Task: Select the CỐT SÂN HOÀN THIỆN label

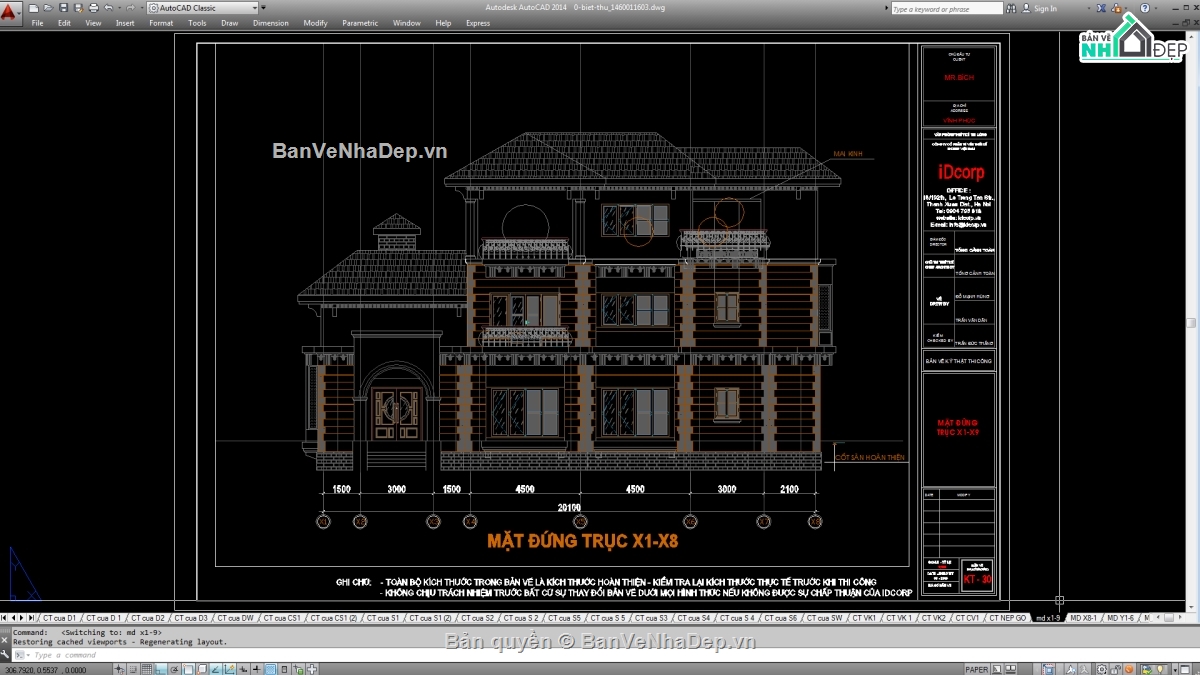Action: (x=869, y=457)
